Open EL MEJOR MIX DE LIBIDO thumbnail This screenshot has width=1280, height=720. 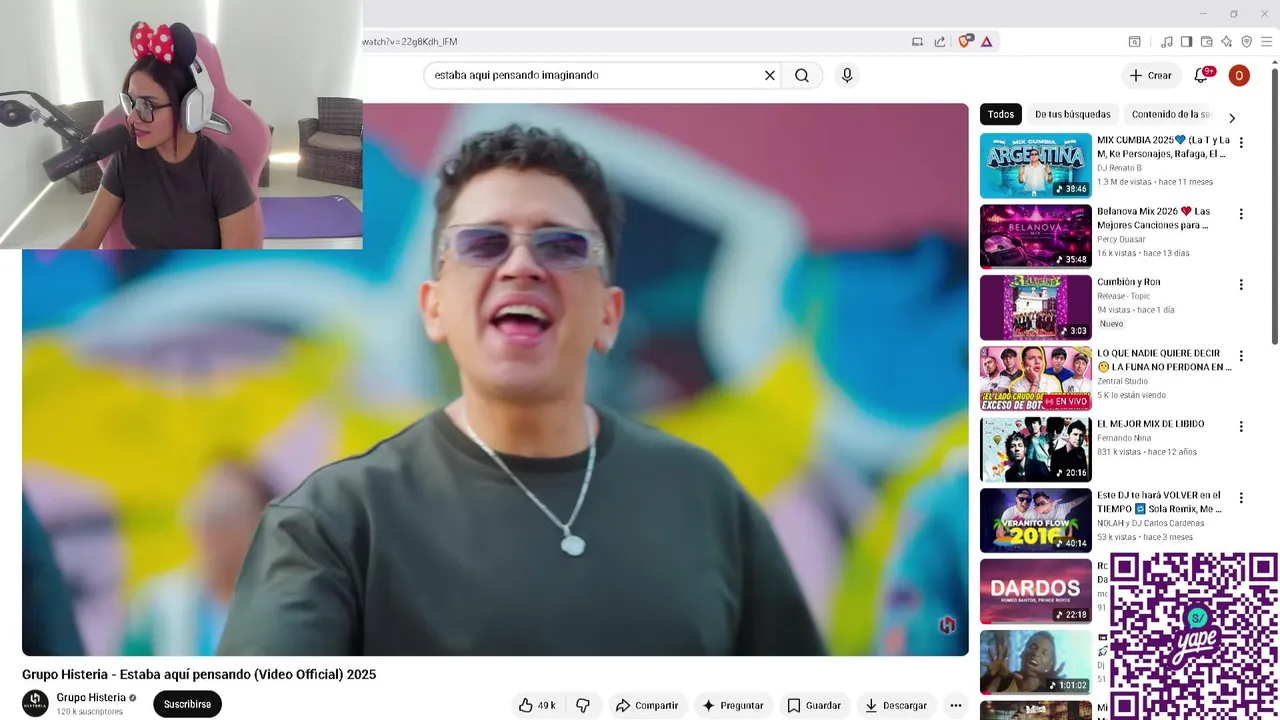tap(1035, 449)
